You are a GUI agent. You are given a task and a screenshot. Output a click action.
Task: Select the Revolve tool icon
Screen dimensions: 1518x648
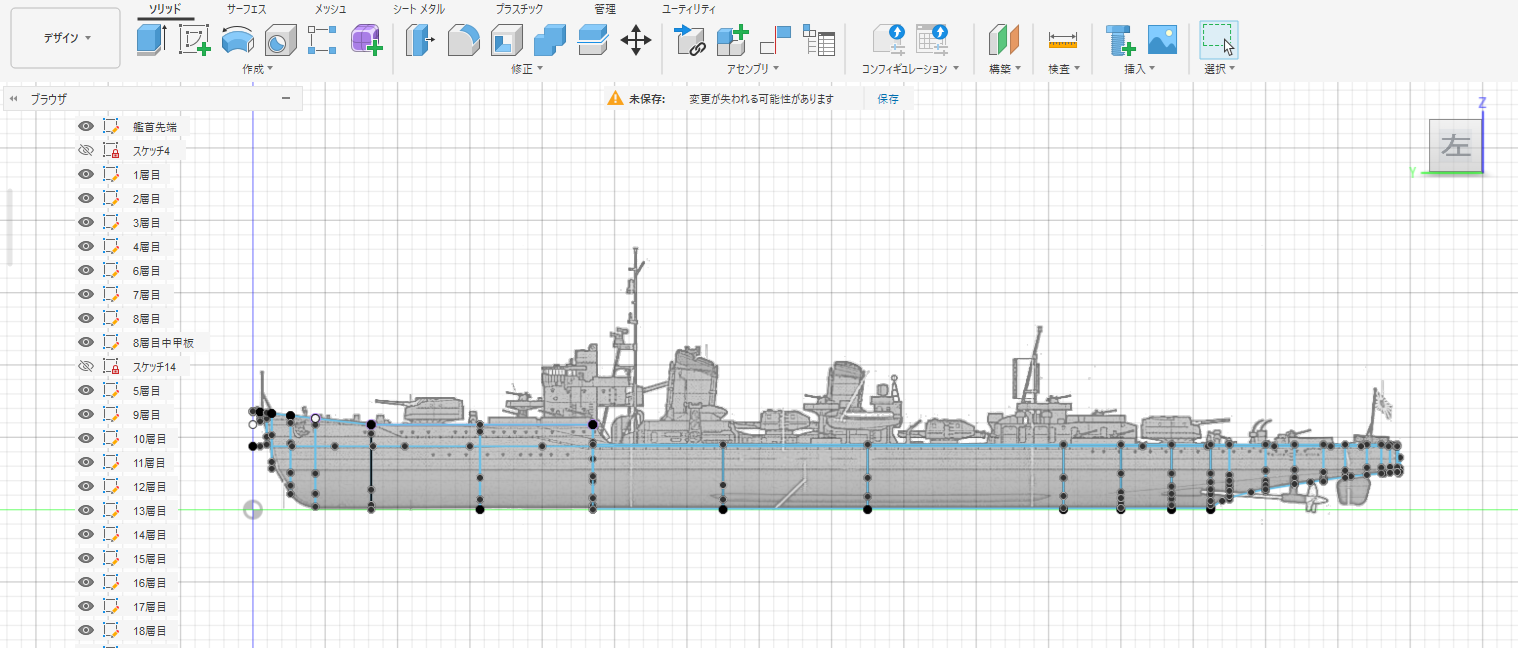pos(237,40)
